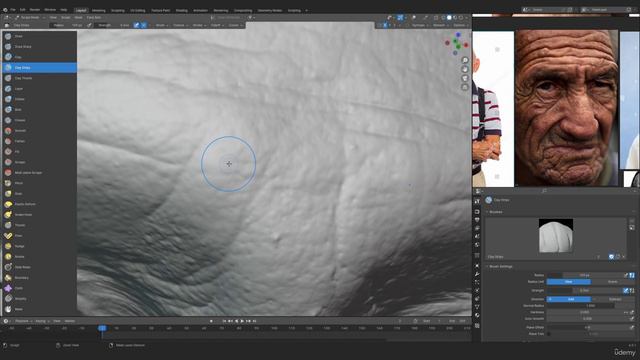Select the Slide Relax brush
The image size is (640, 360).
coord(39,267)
